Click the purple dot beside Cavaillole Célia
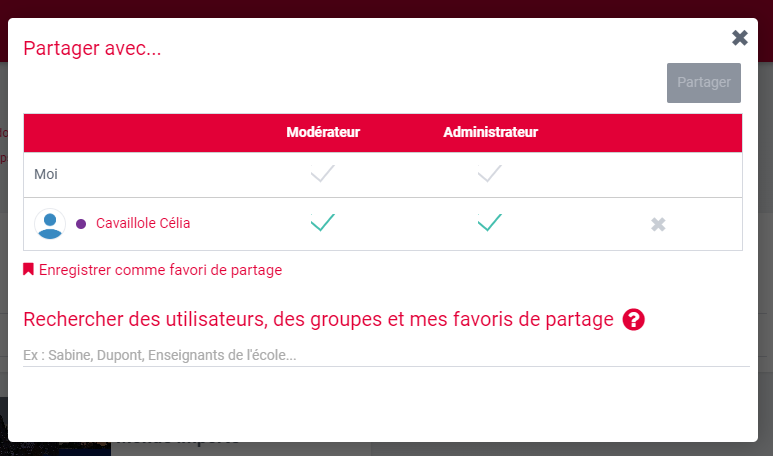Viewport: 773px width, 456px height. click(81, 224)
